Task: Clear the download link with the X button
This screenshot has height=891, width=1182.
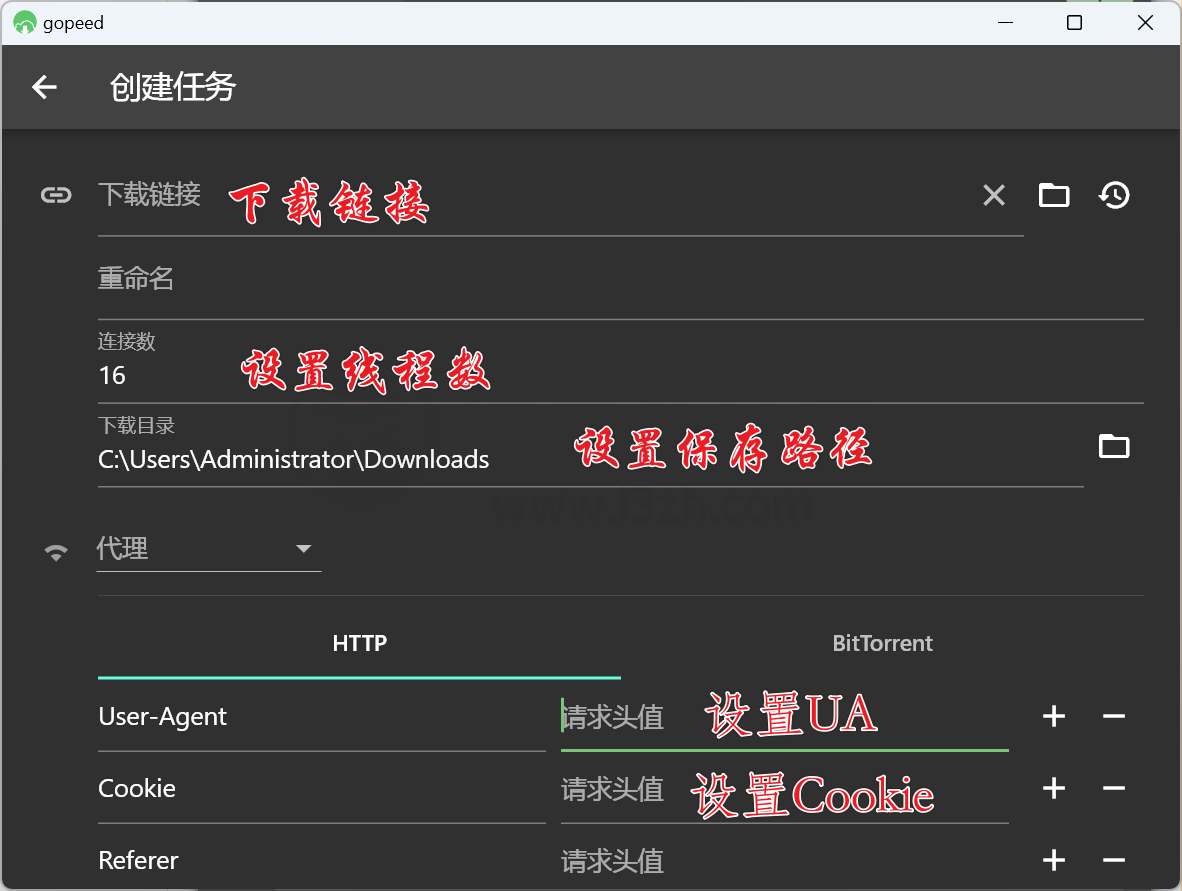Action: 993,195
